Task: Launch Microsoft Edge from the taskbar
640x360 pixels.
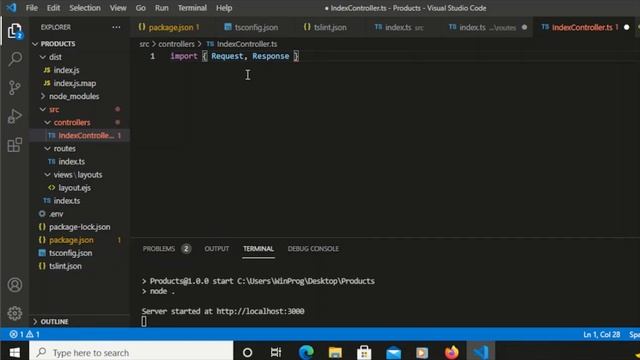Action: point(306,352)
